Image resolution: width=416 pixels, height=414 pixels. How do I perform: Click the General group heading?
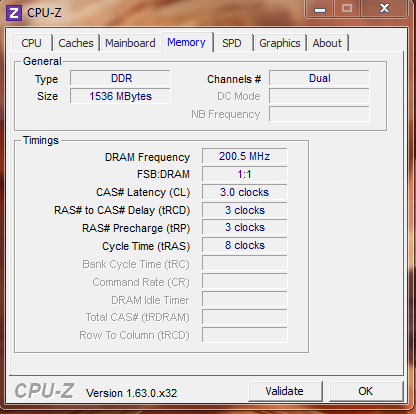pyautogui.click(x=42, y=61)
